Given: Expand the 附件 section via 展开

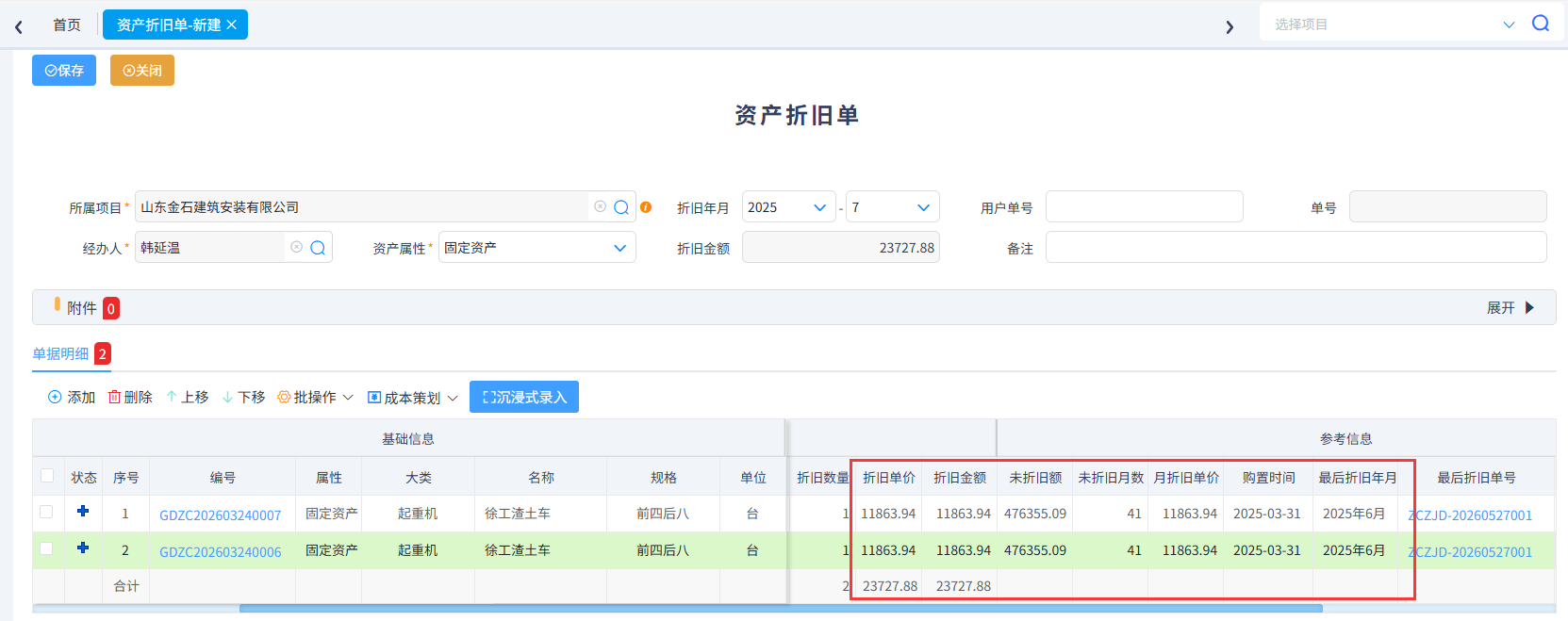Looking at the screenshot, I should coord(1510,308).
